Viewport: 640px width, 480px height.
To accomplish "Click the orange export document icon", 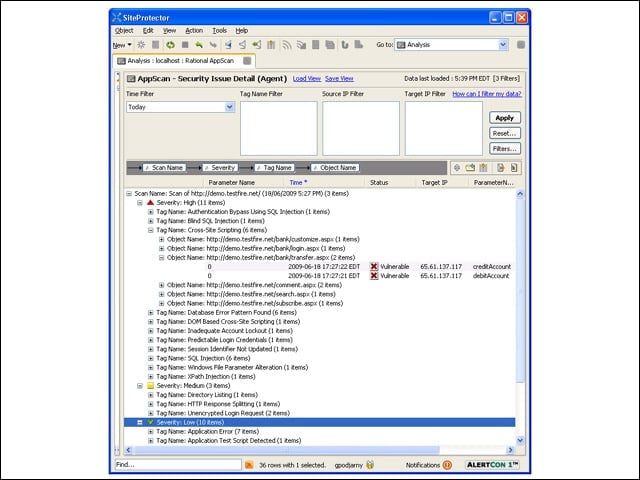I will click(500, 168).
